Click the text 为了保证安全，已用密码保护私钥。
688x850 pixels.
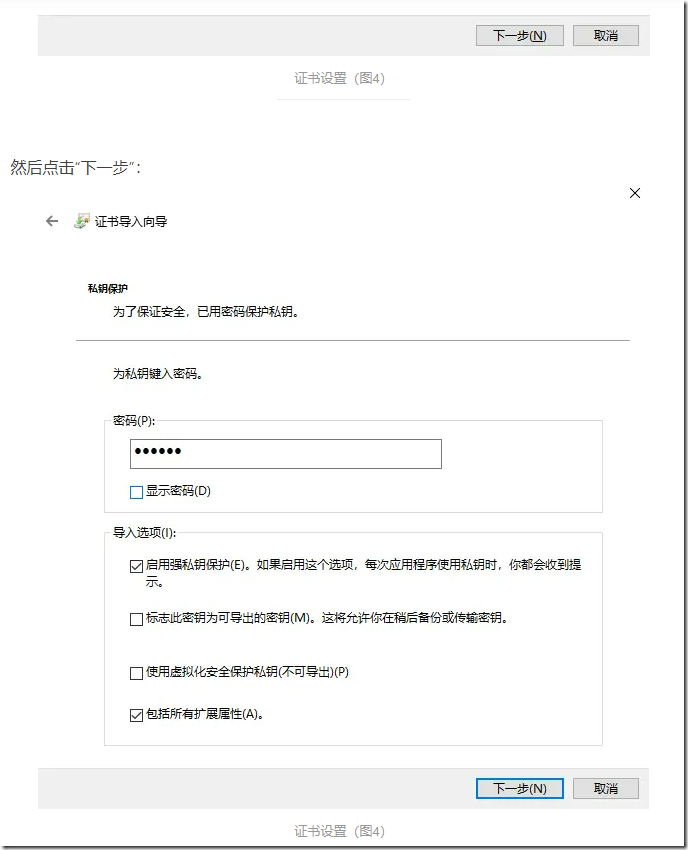point(205,312)
